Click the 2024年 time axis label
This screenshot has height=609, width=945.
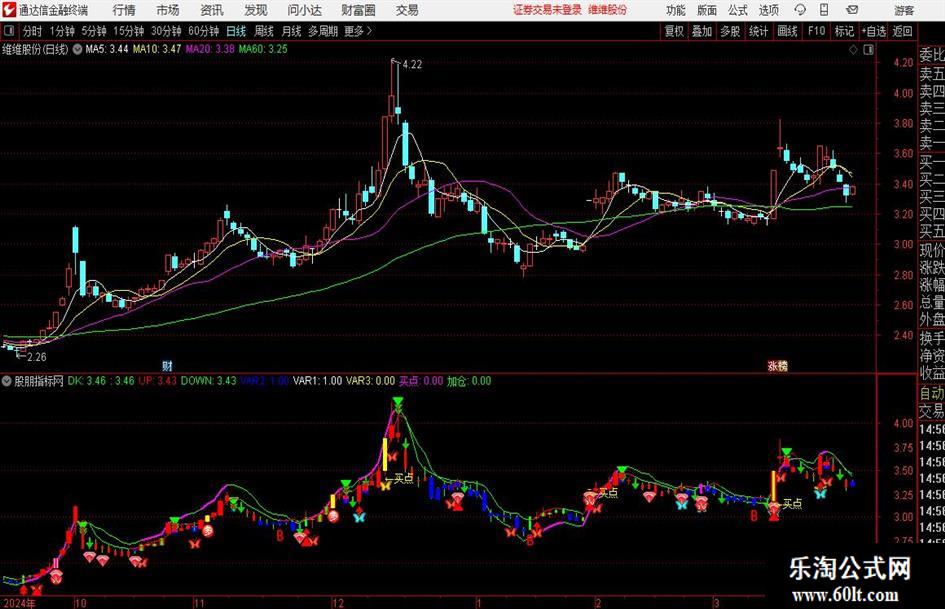[19, 603]
